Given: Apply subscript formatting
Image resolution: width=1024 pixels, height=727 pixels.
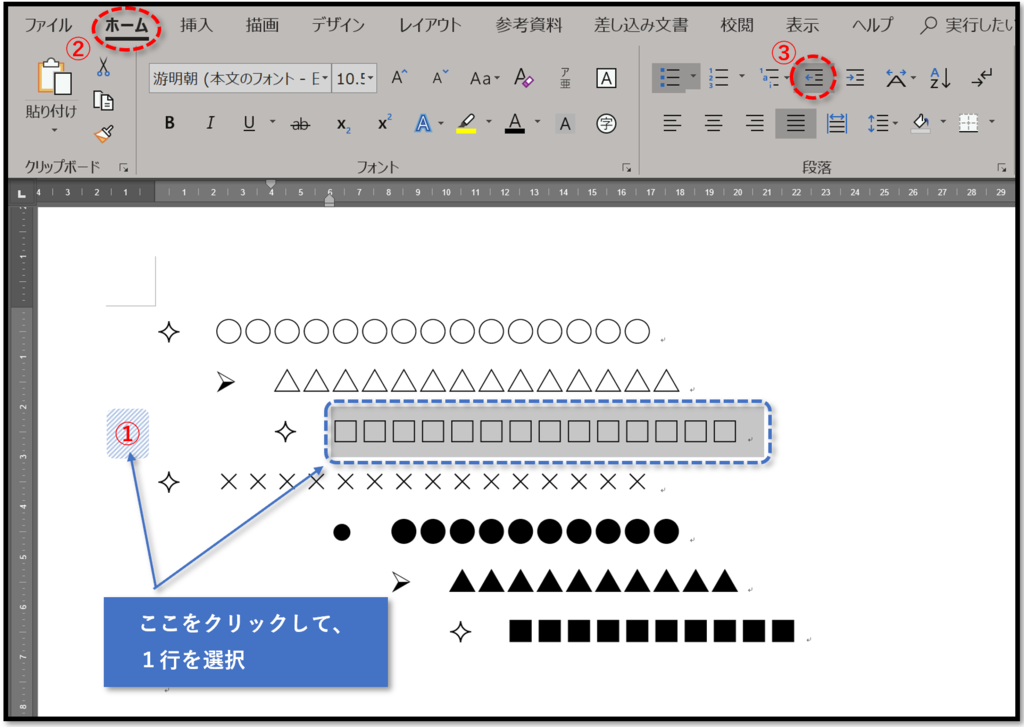Looking at the screenshot, I should 343,123.
